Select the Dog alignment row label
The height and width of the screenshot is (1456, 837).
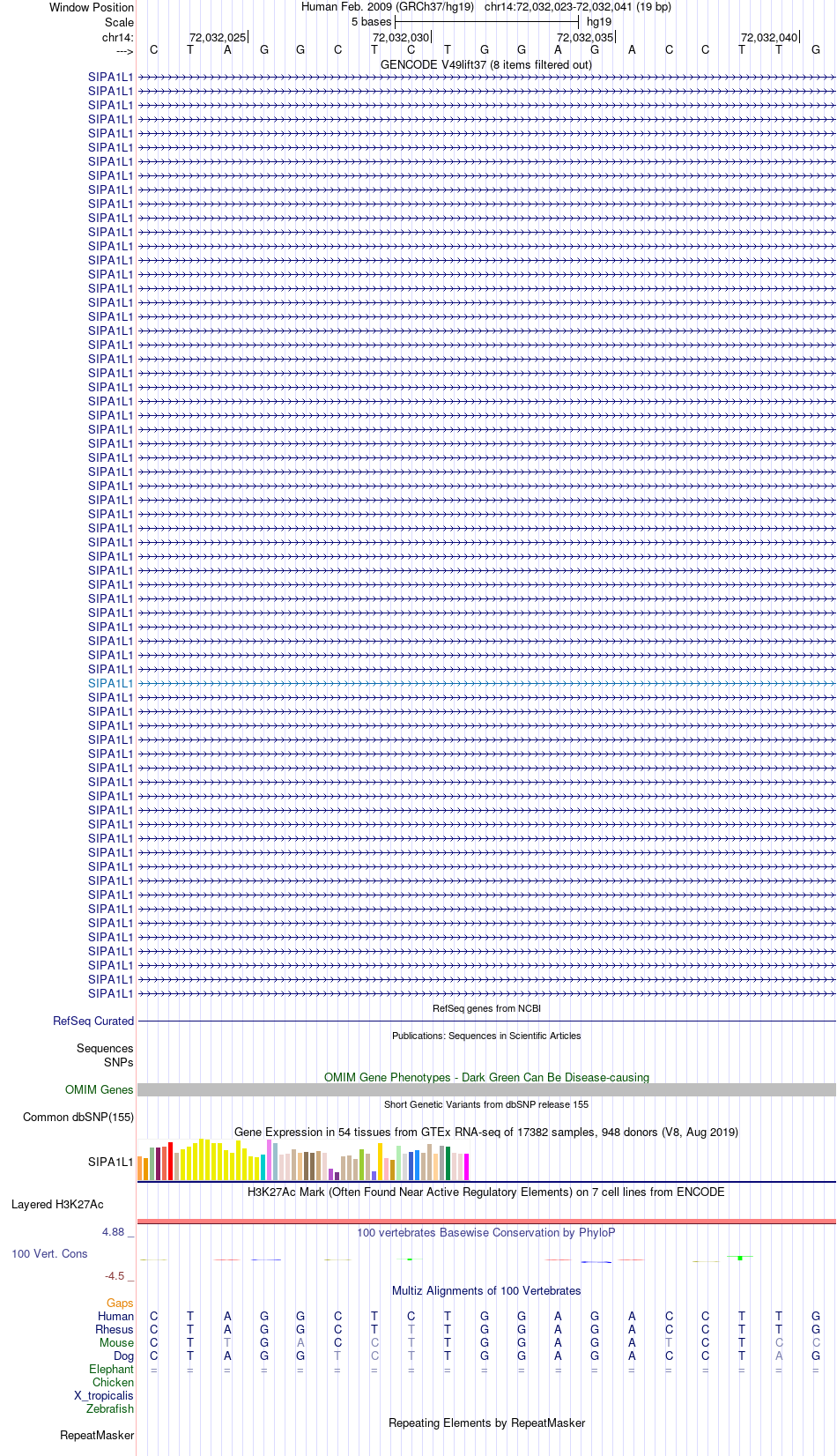tap(123, 1356)
